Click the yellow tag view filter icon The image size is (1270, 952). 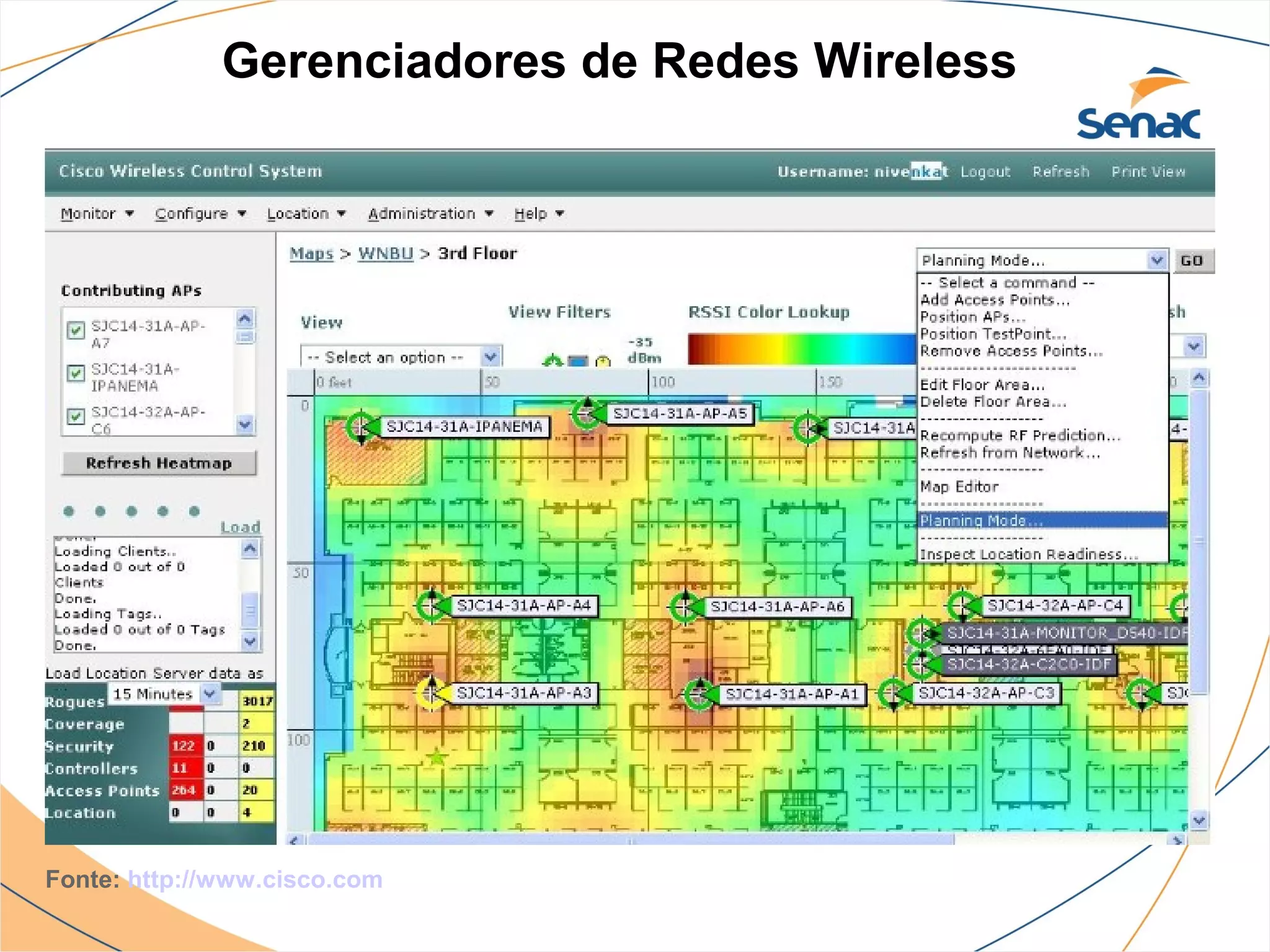603,361
